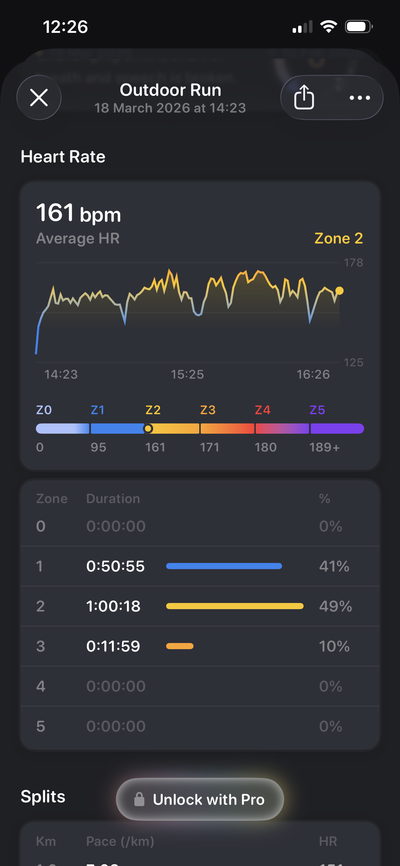Tap the share icon
The image size is (400, 866).
coord(304,98)
